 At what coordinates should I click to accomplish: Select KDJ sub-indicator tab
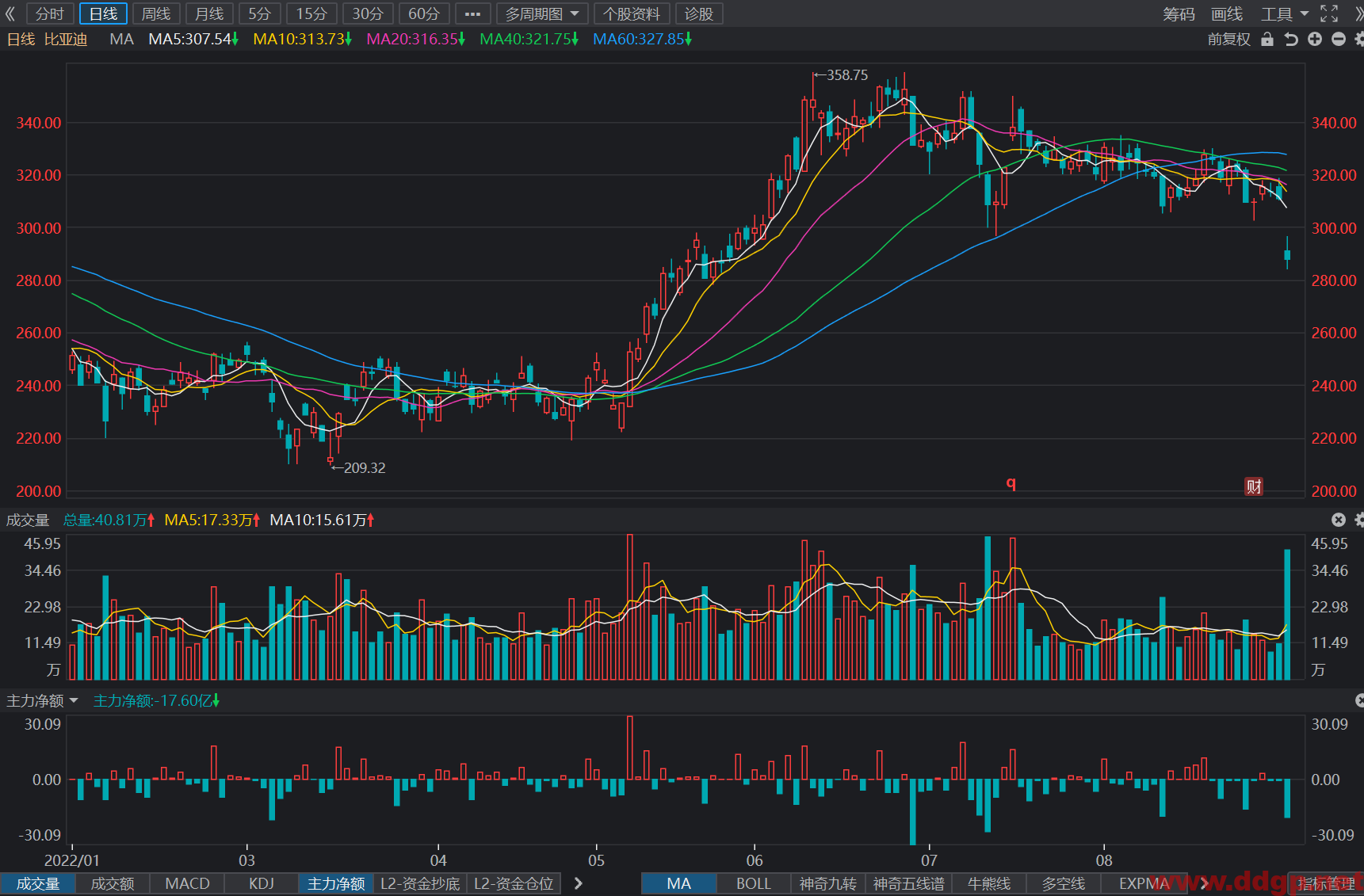pyautogui.click(x=262, y=883)
